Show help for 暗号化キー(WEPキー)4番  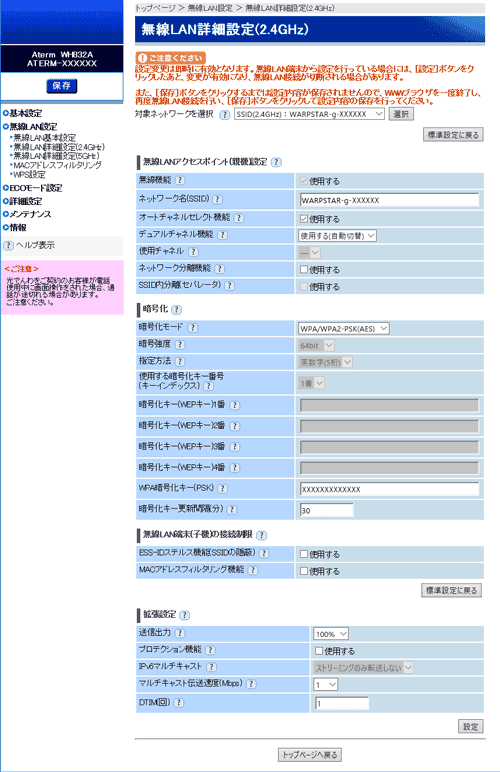point(234,468)
